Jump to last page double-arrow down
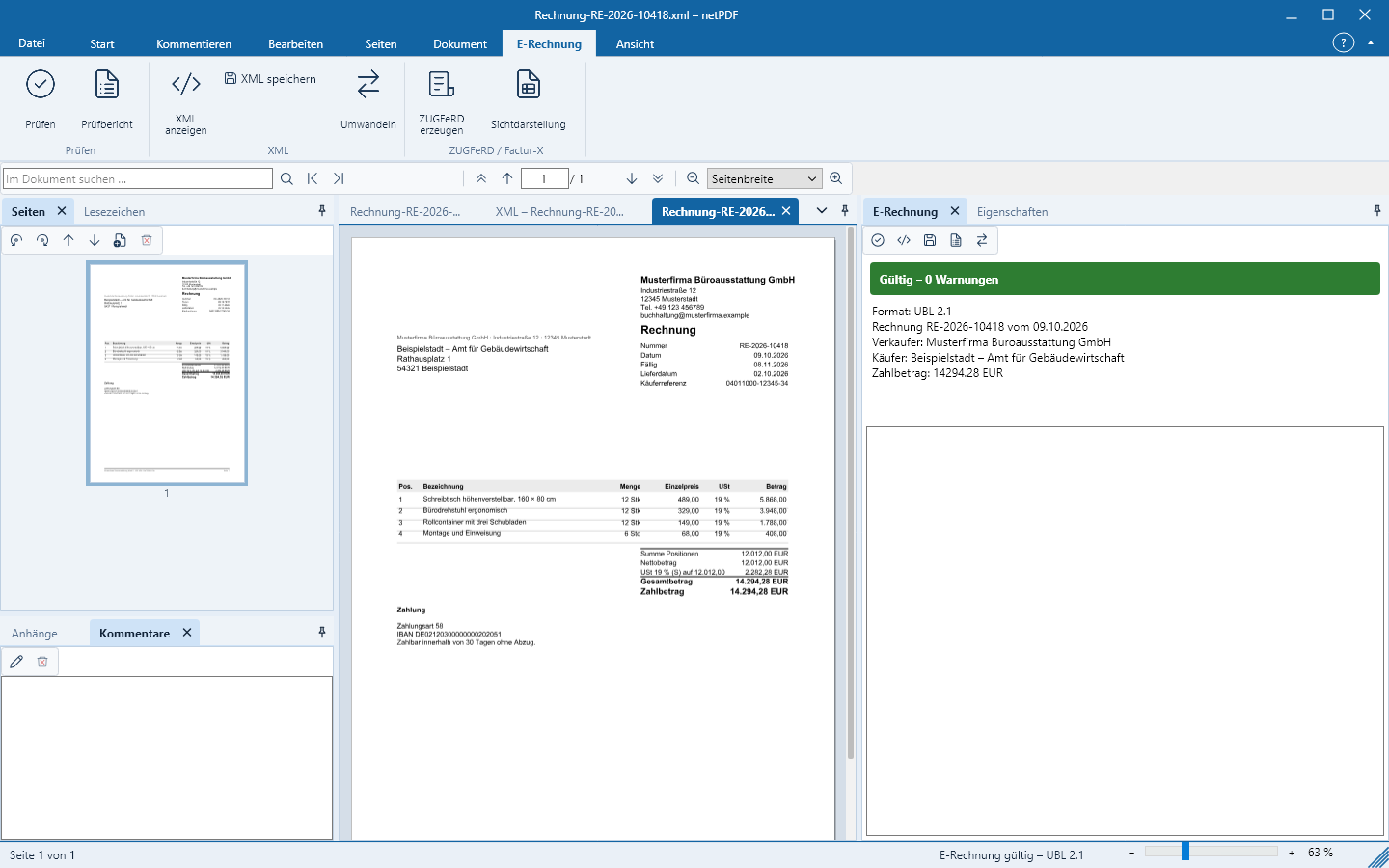1389x868 pixels. pyautogui.click(x=658, y=178)
